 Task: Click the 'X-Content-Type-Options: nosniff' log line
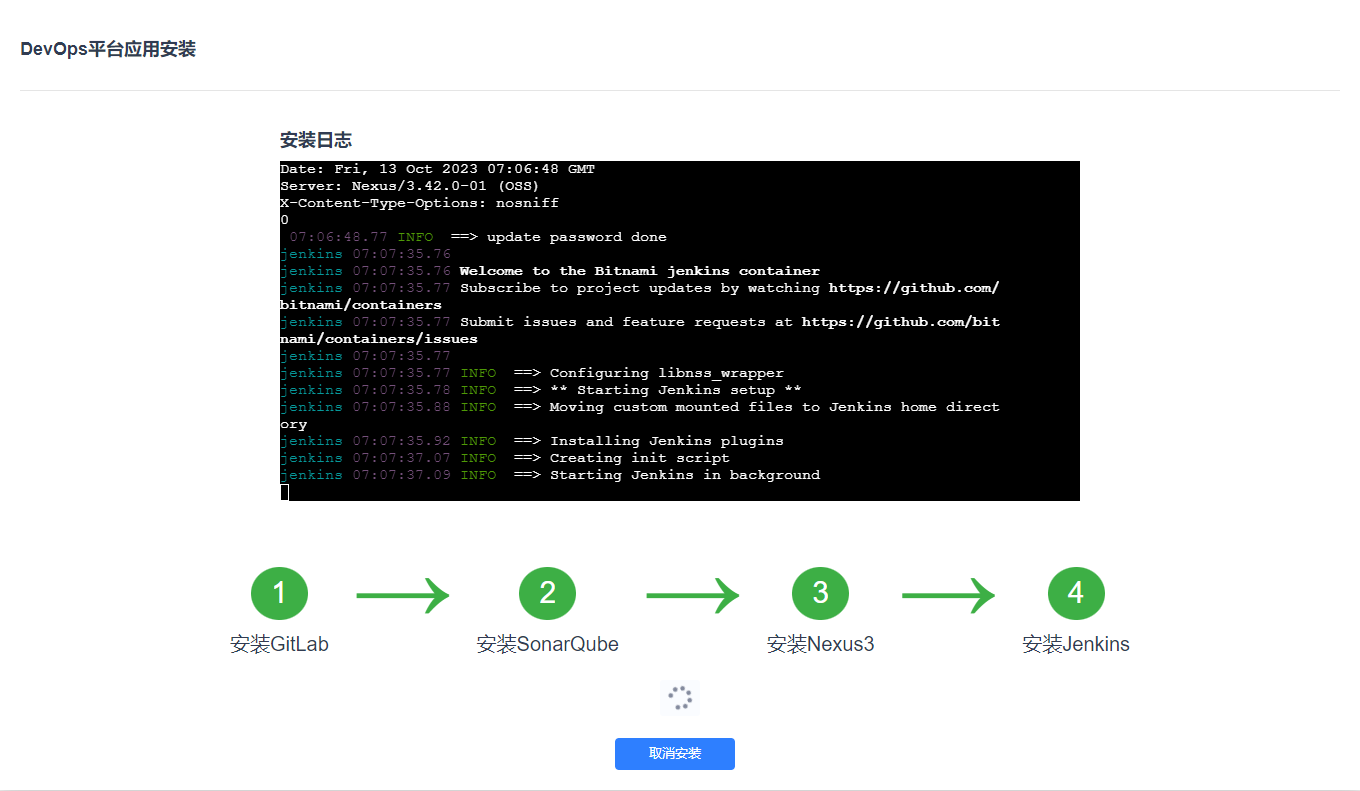pyautogui.click(x=420, y=203)
